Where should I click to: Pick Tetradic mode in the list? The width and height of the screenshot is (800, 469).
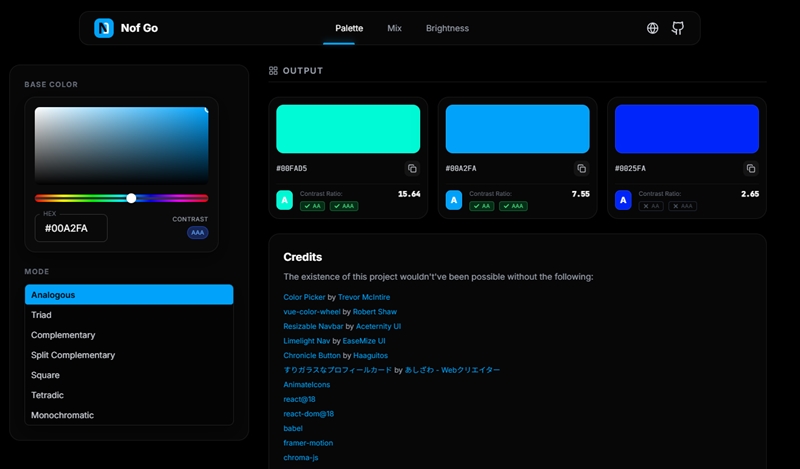(48, 395)
